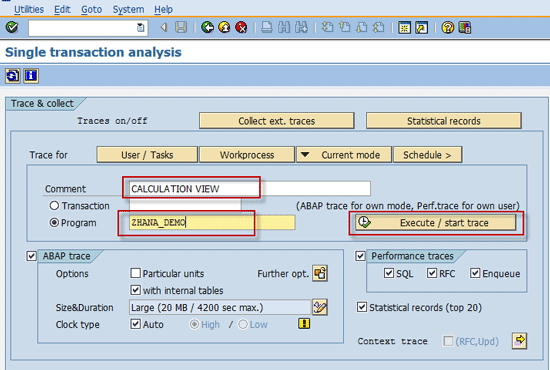Click the First Page icon
This screenshot has height=370, width=550.
click(327, 27)
